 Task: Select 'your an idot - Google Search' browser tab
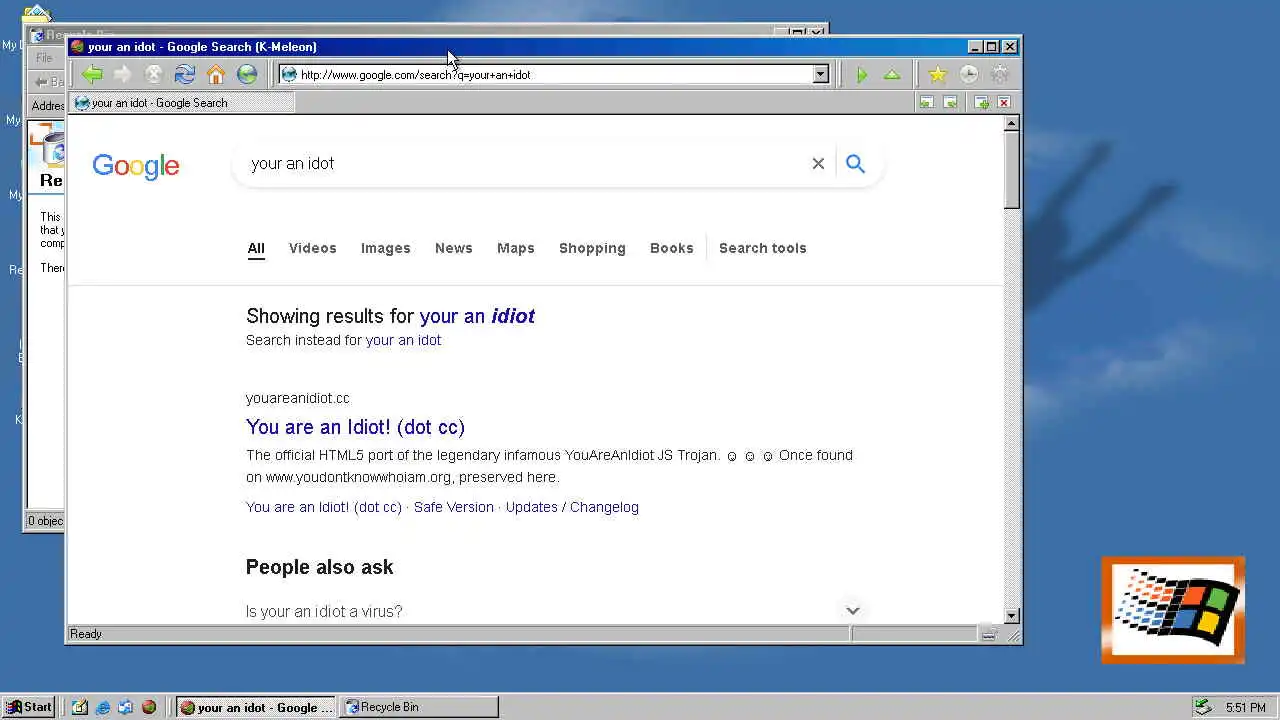182,102
